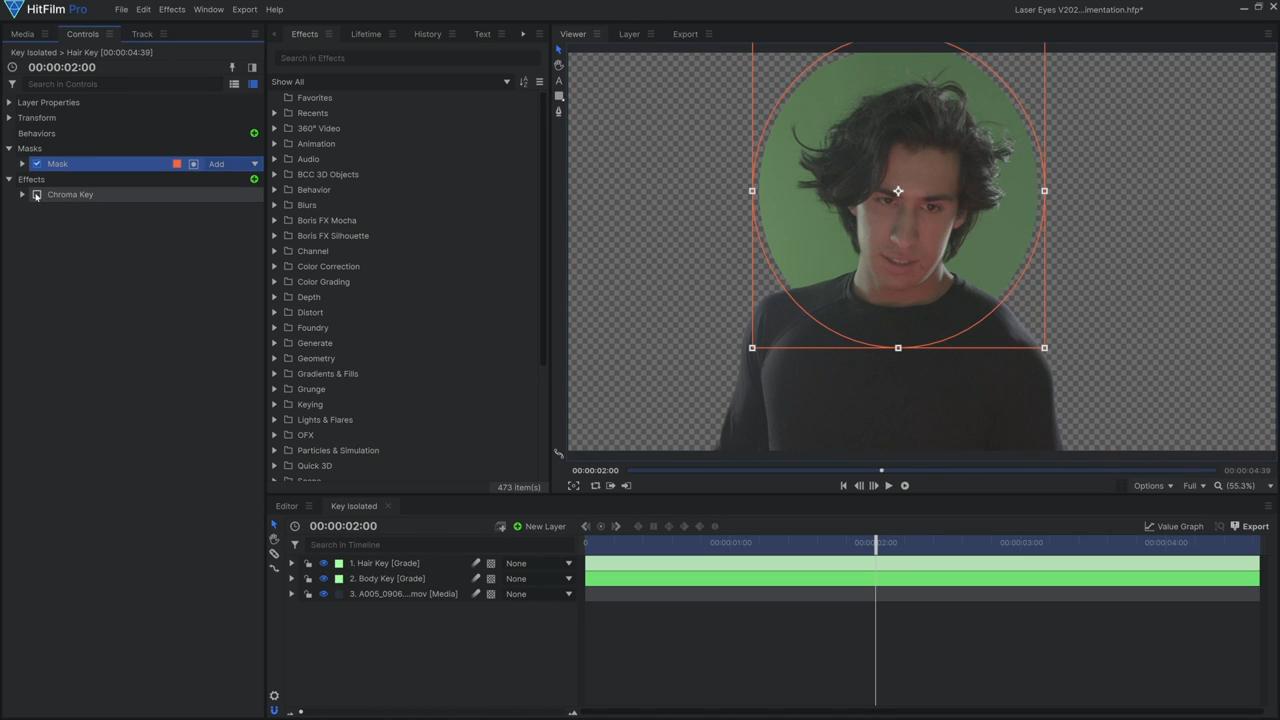This screenshot has height=720, width=1280.
Task: Click the Set Out point icon in viewer
Action: coord(626,486)
